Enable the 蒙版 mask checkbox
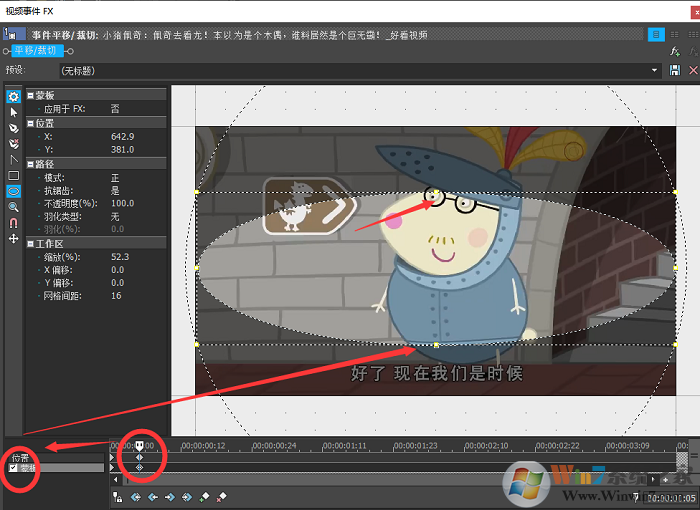700x510 pixels. (13, 468)
